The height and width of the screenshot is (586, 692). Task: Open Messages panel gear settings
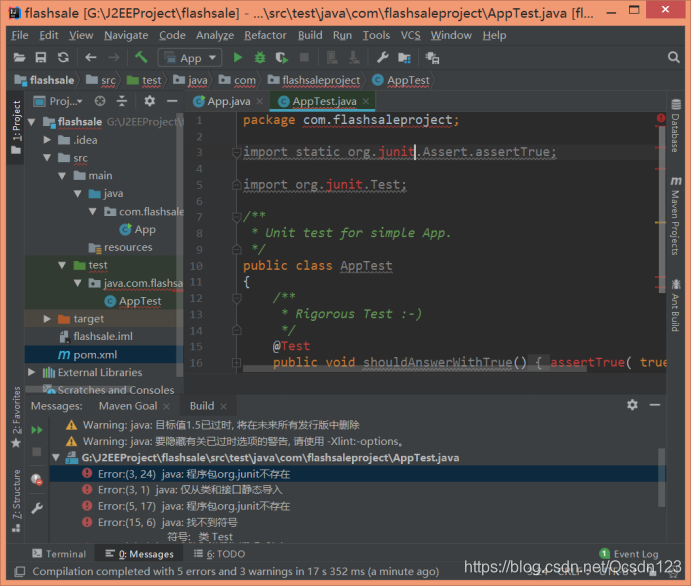pos(632,405)
